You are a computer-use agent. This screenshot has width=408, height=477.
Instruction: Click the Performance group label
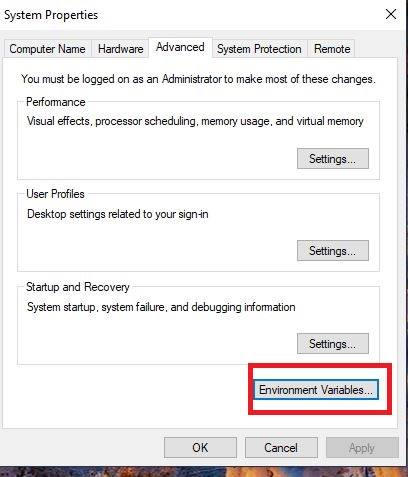point(56,102)
